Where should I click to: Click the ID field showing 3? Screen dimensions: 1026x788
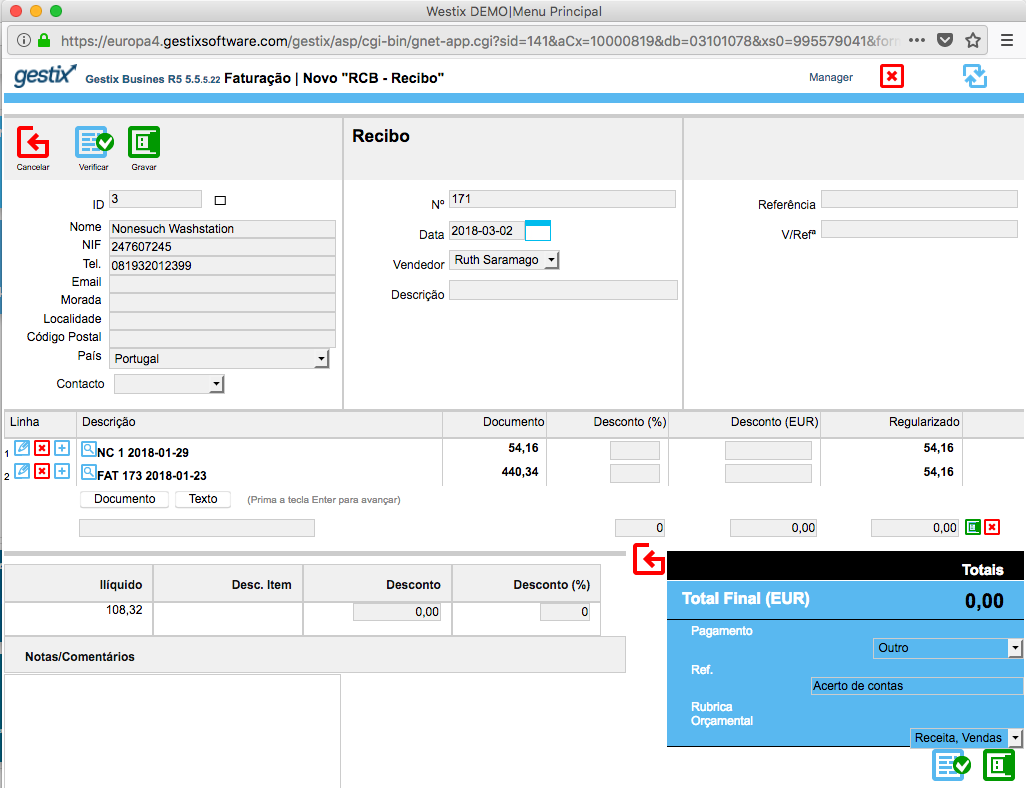(156, 199)
